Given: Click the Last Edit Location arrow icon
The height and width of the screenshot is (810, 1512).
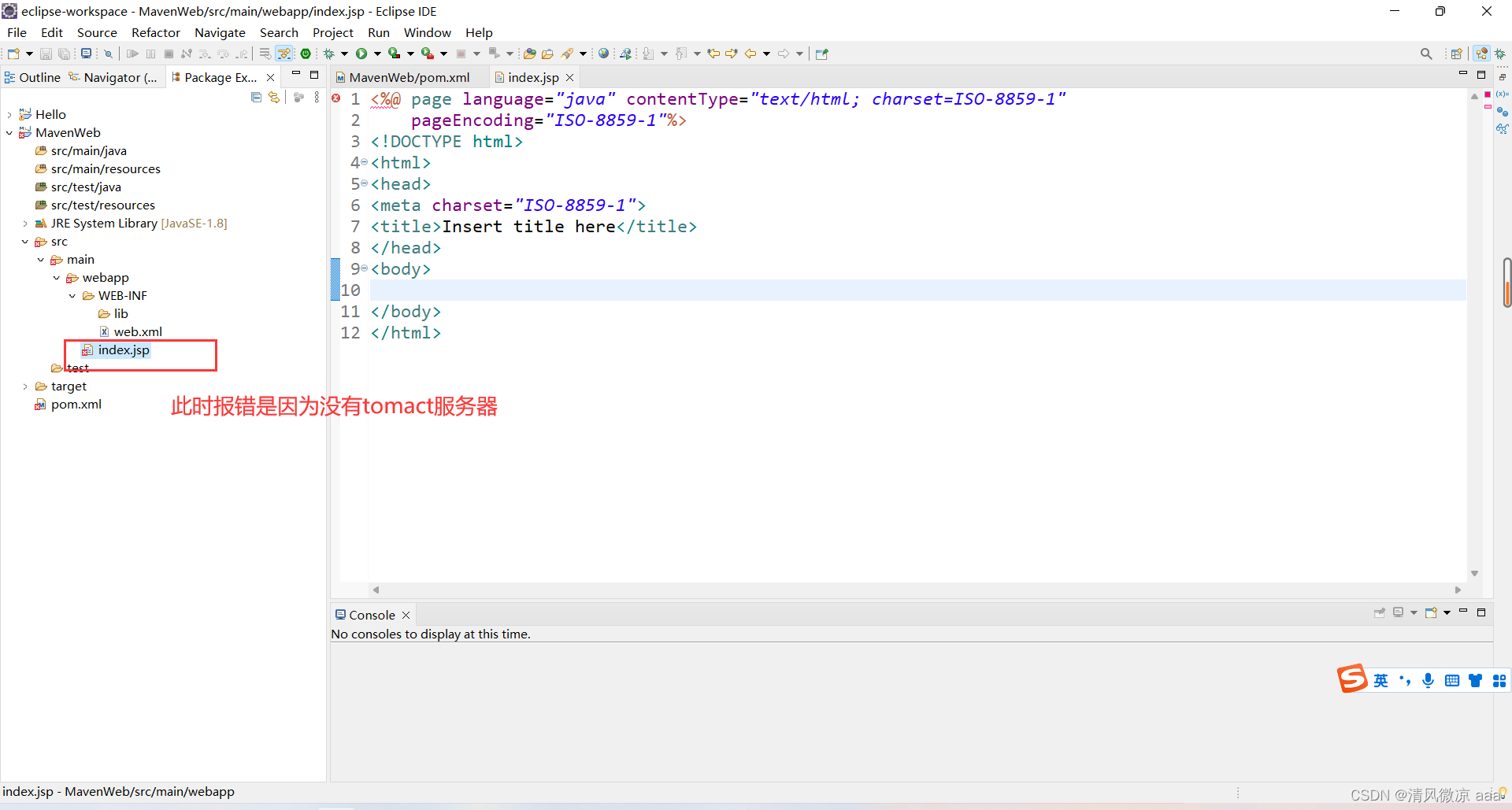Looking at the screenshot, I should 713,54.
